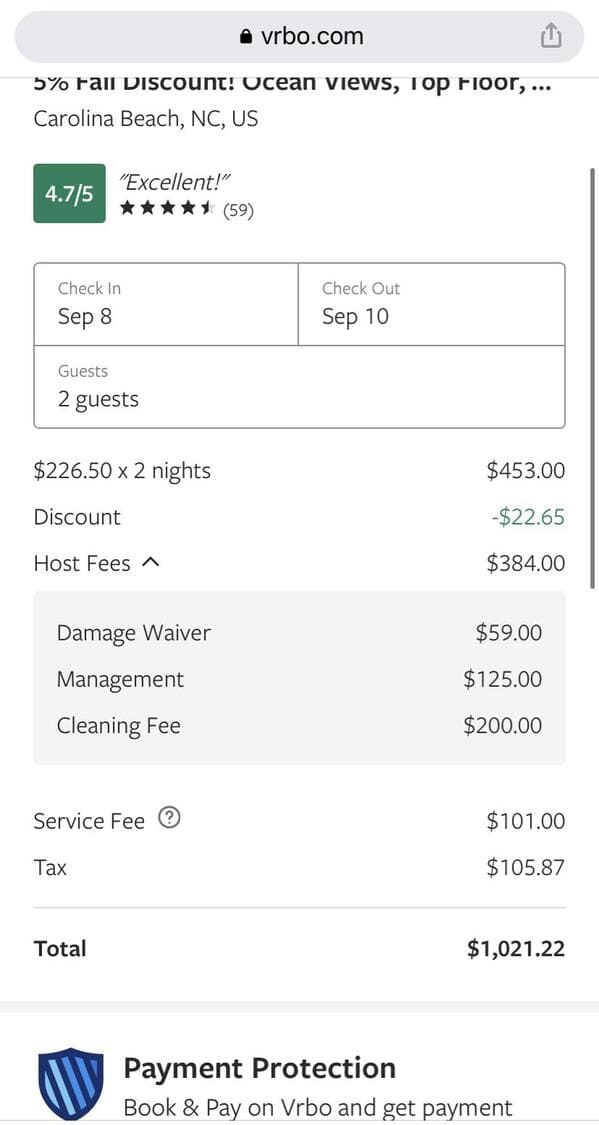This screenshot has height=1125, width=599.
Task: Tap the green 4.7/5 rating badge
Action: click(x=68, y=193)
